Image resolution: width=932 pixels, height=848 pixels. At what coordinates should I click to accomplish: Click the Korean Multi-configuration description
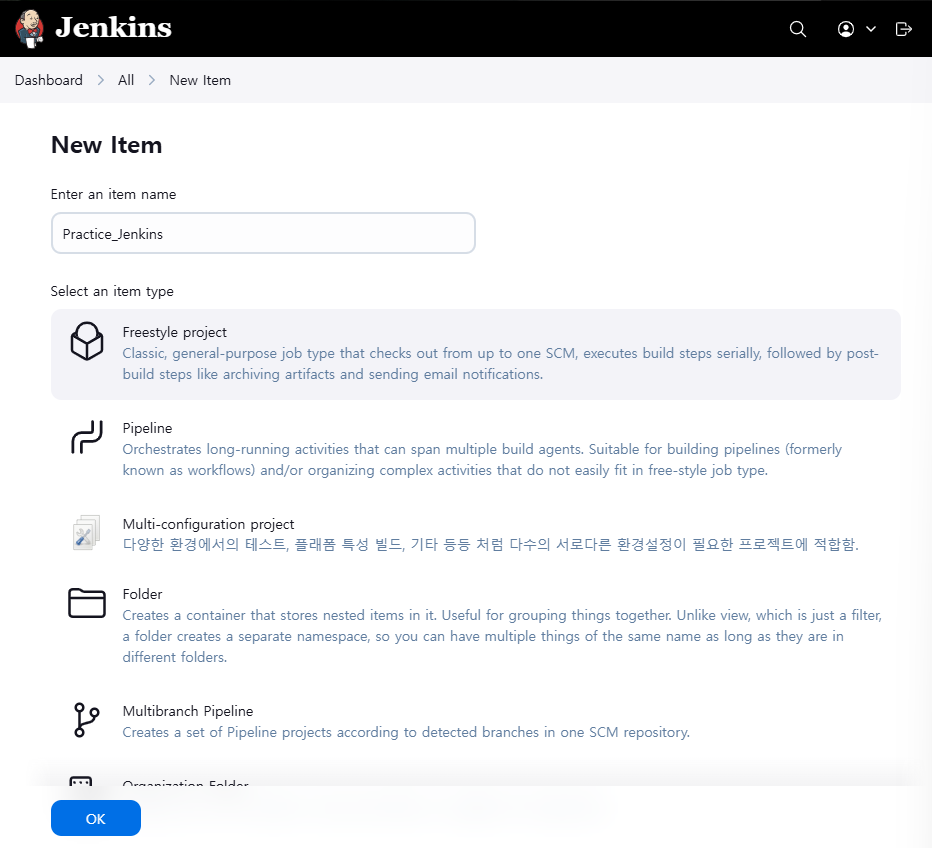[490, 544]
